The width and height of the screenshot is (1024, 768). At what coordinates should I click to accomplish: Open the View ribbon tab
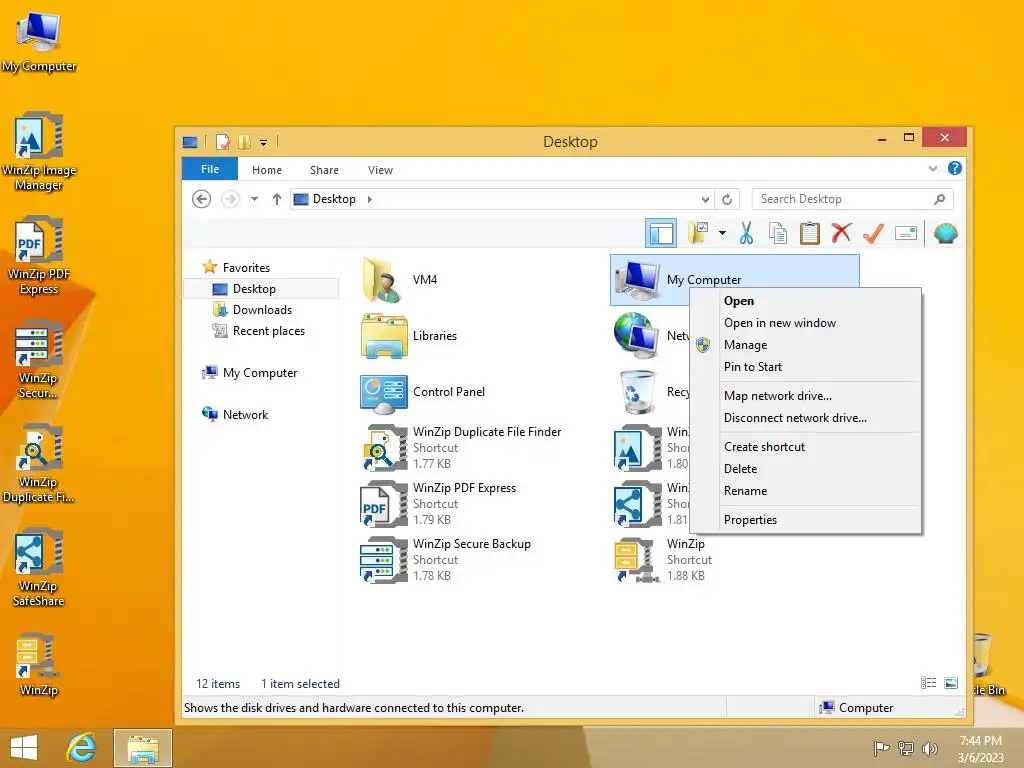point(380,170)
